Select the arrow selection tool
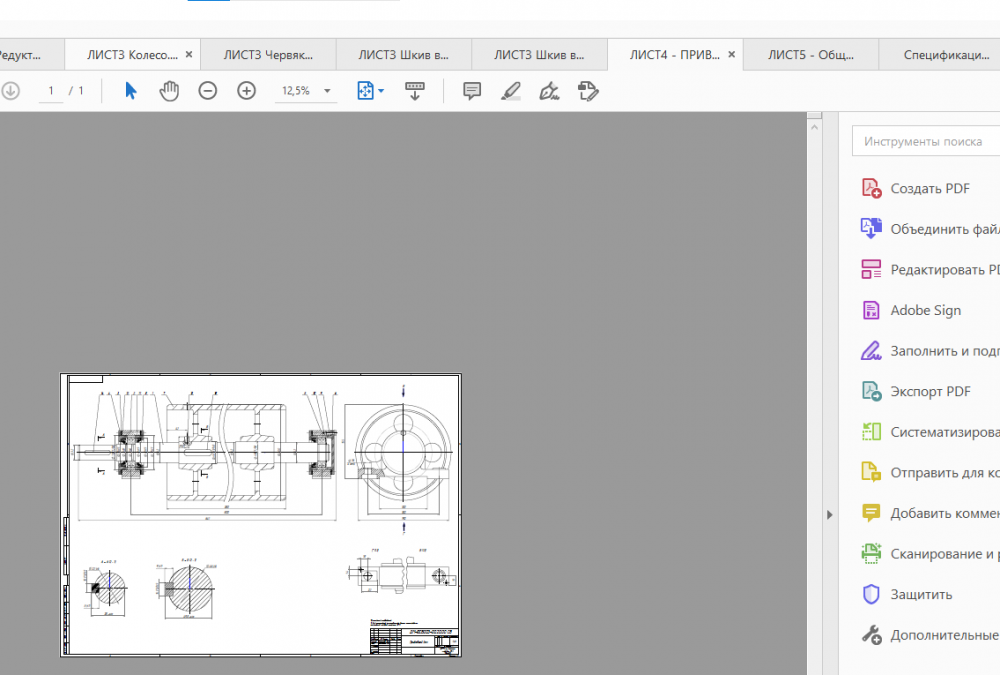This screenshot has width=1000, height=675. [130, 91]
